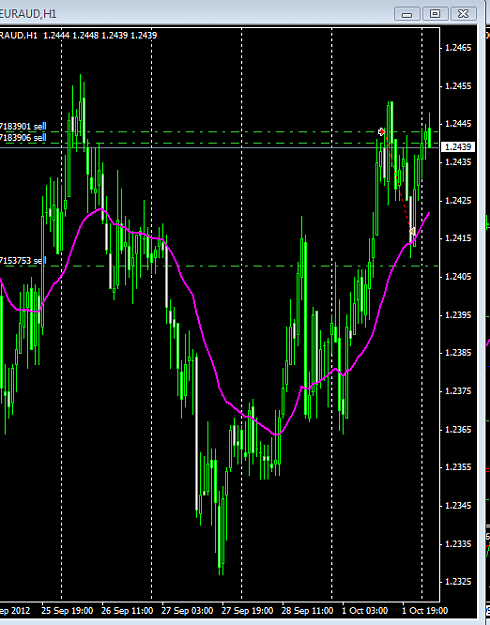Click the 1.2395 price scale value
Screen dimensions: 490x625
(458, 315)
